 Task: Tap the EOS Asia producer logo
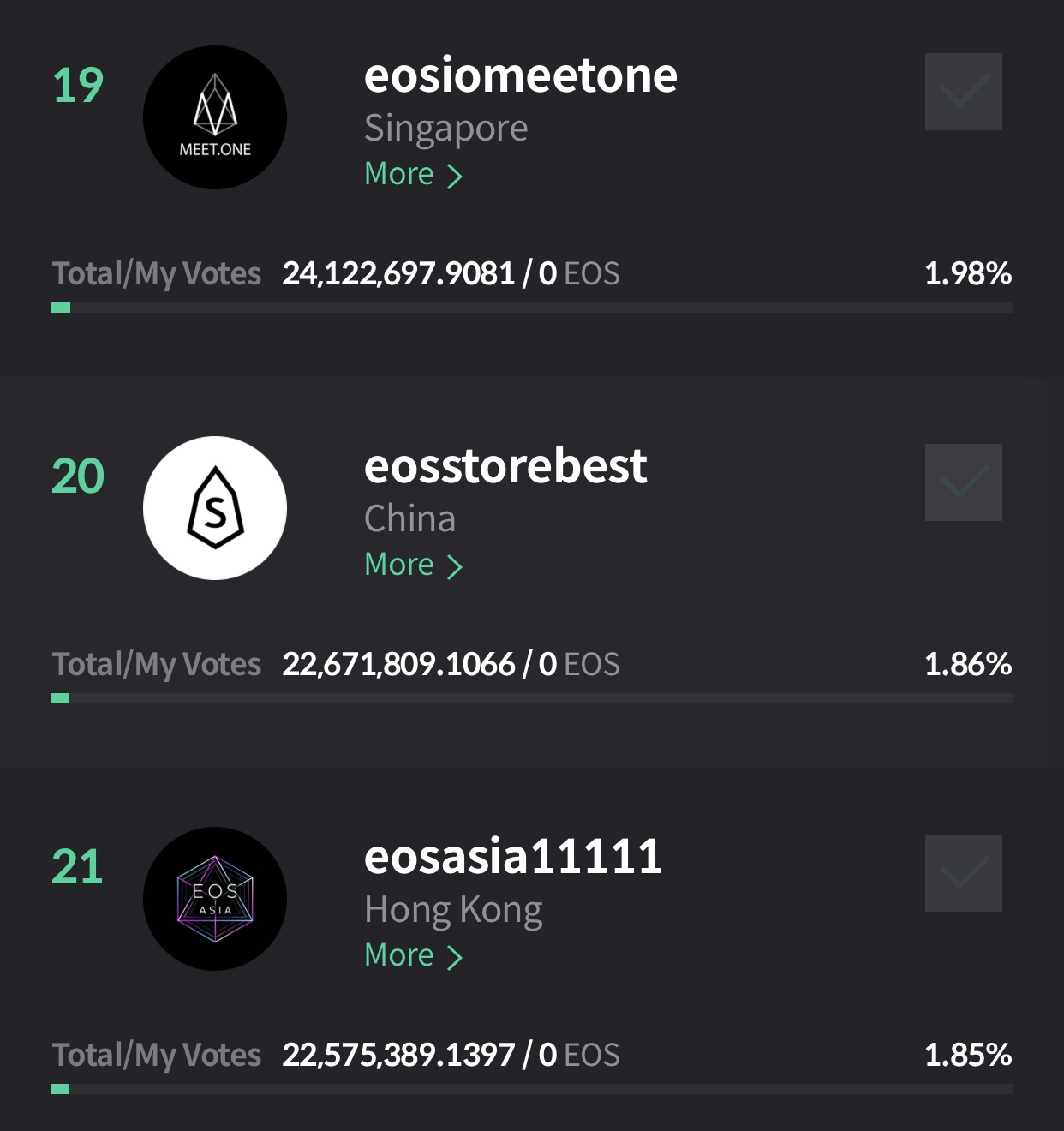coord(215,899)
